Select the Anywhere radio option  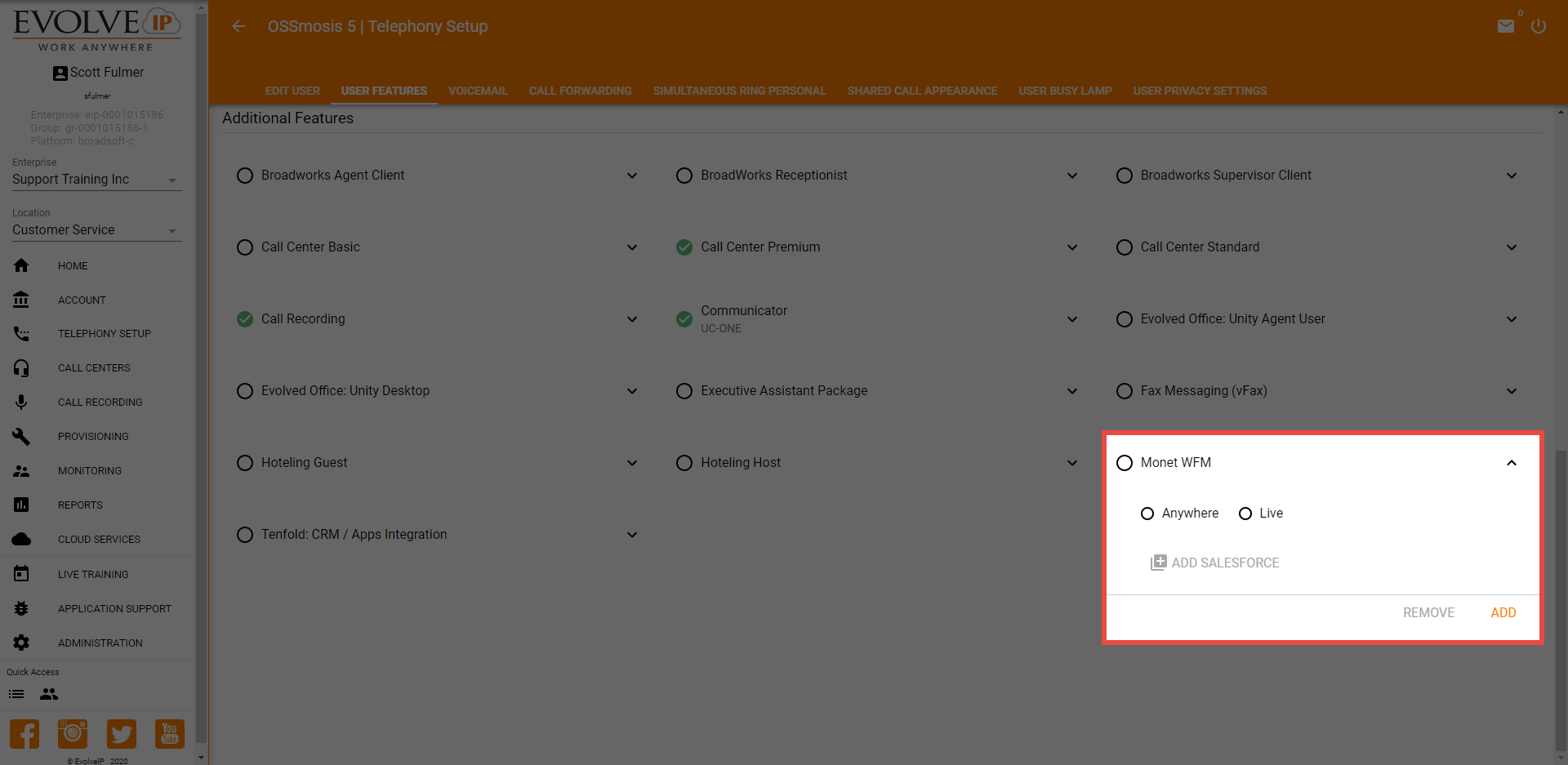click(x=1147, y=514)
